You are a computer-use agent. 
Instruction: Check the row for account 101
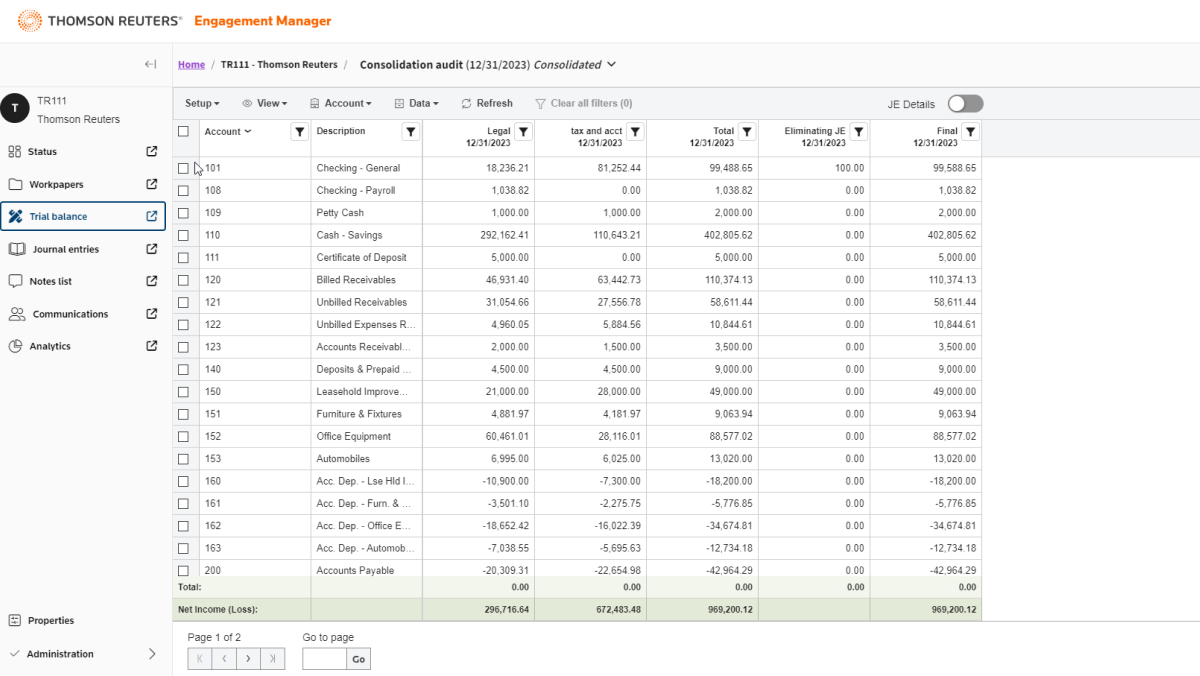tap(184, 168)
